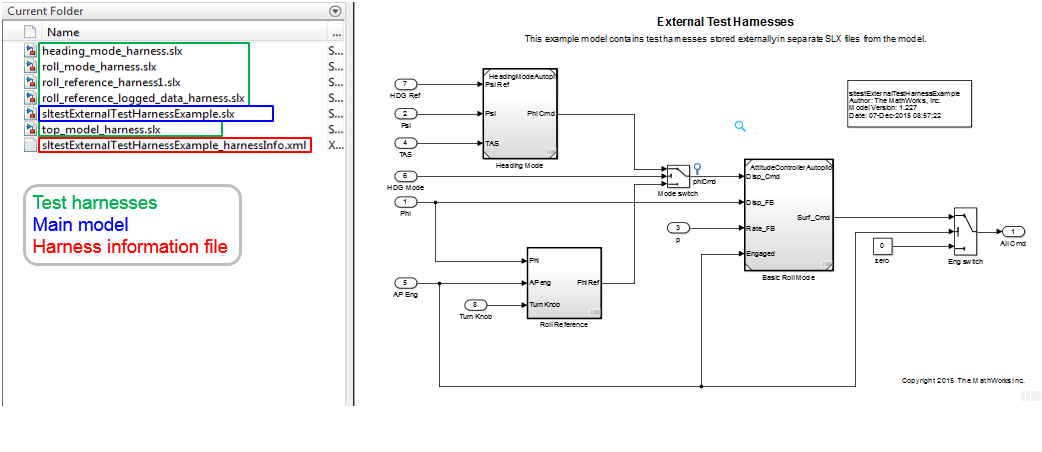The width and height of the screenshot is (1042, 452).
Task: Click the AP Eng inport 5
Action: coord(405,282)
